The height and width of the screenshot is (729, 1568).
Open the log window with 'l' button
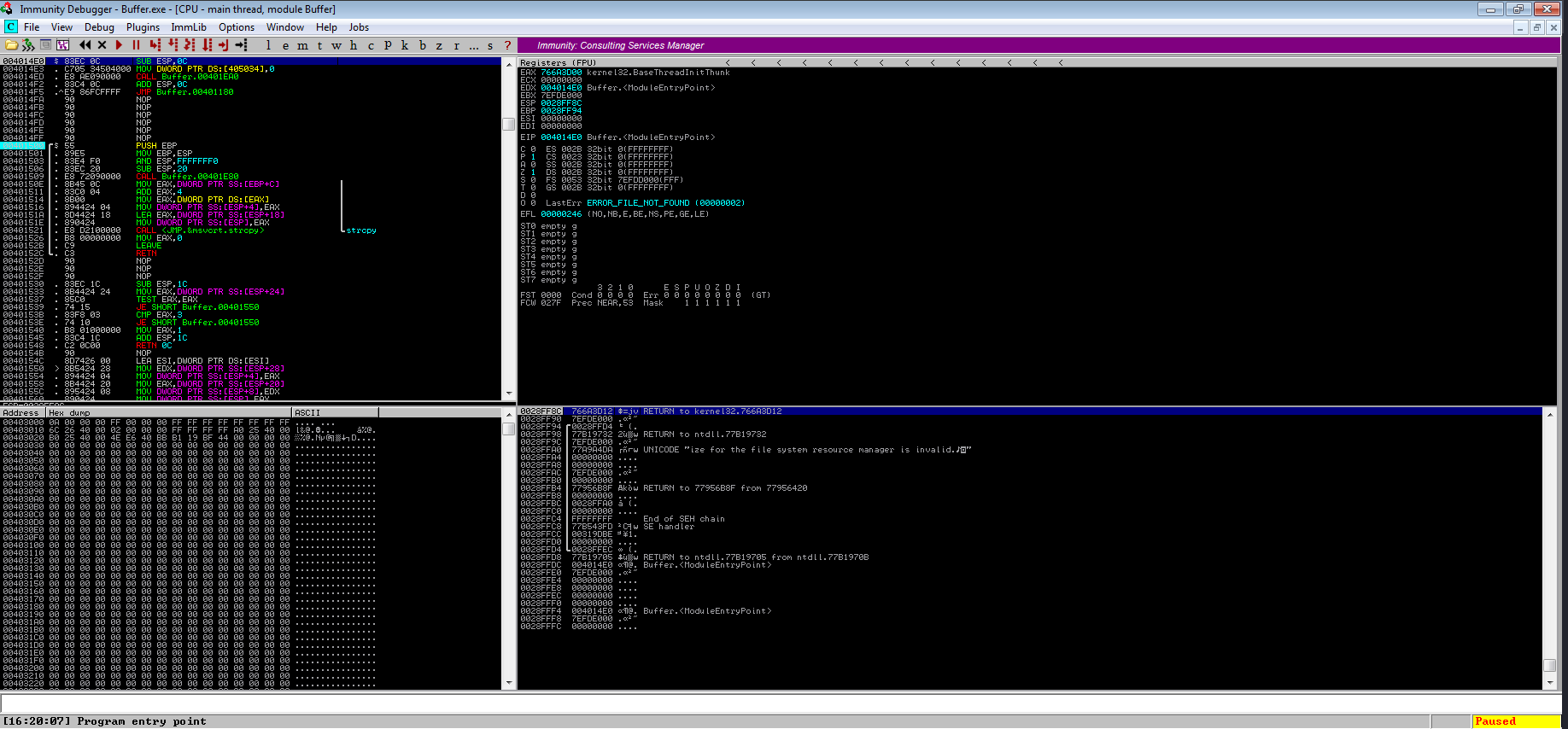268,45
